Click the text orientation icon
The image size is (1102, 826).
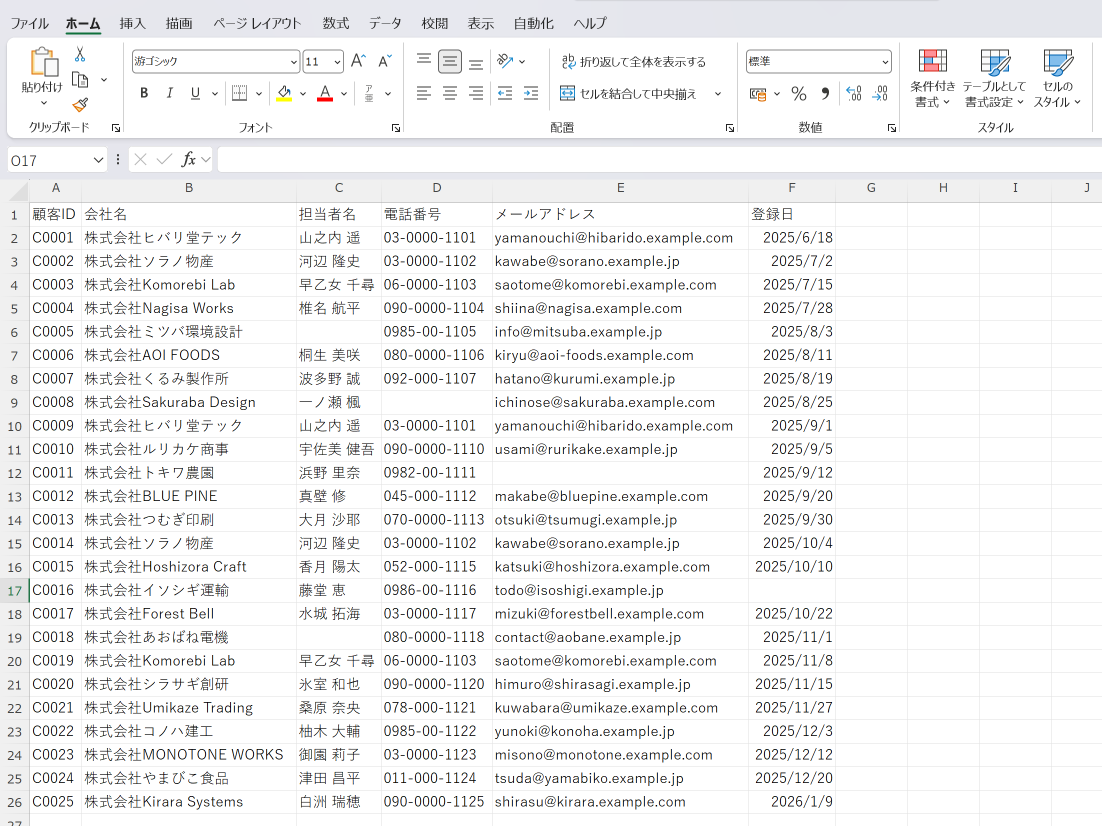click(x=505, y=61)
